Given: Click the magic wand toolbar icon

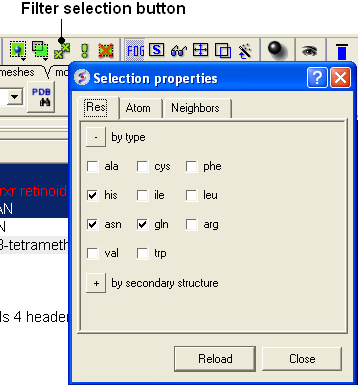Looking at the screenshot, I should (x=245, y=51).
